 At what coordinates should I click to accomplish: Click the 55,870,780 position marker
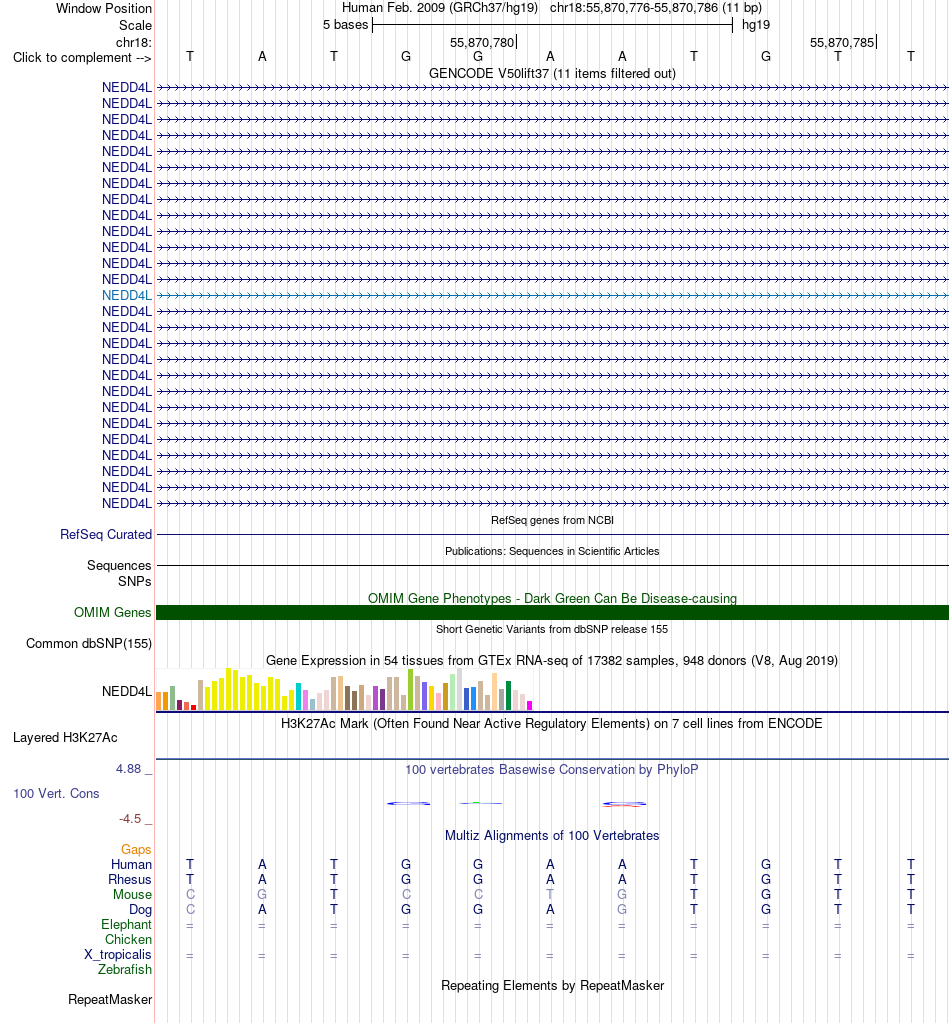482,42
